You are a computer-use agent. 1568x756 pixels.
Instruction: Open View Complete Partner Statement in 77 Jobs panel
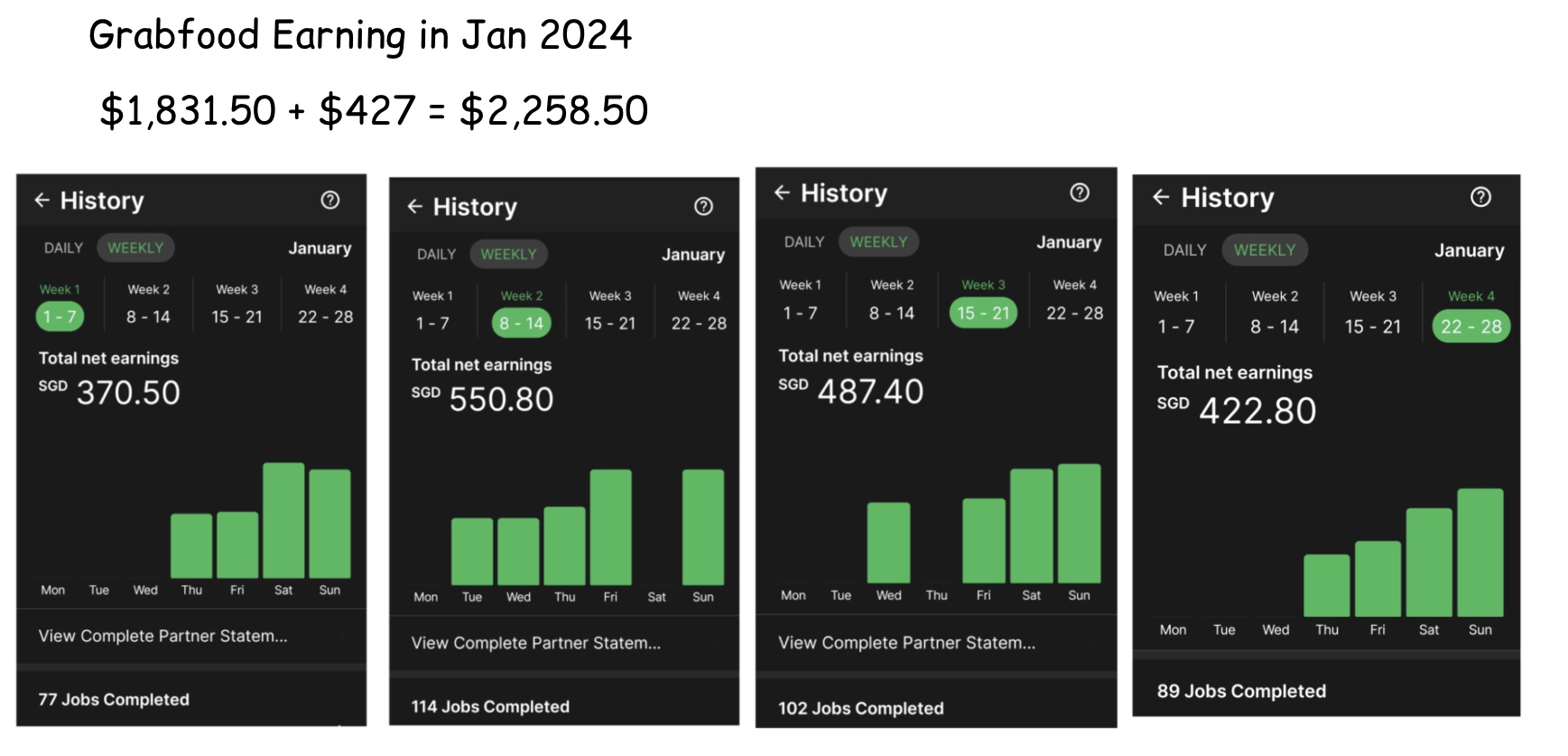click(x=163, y=636)
